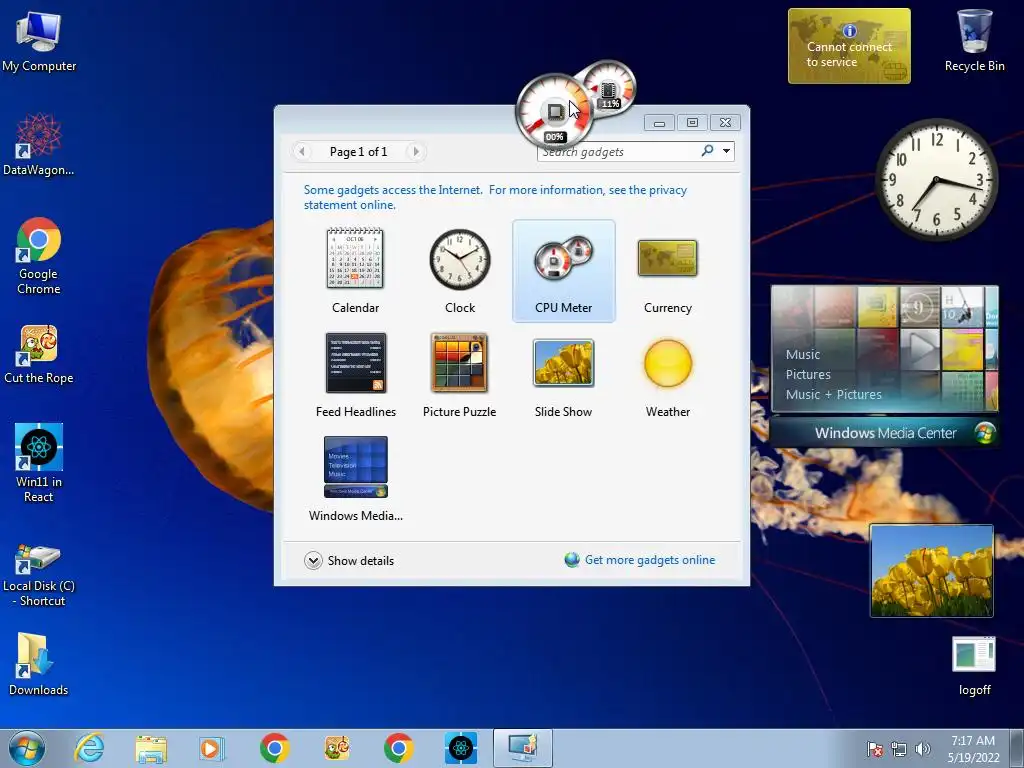
Task: Open the Recycle Bin
Action: (x=974, y=40)
